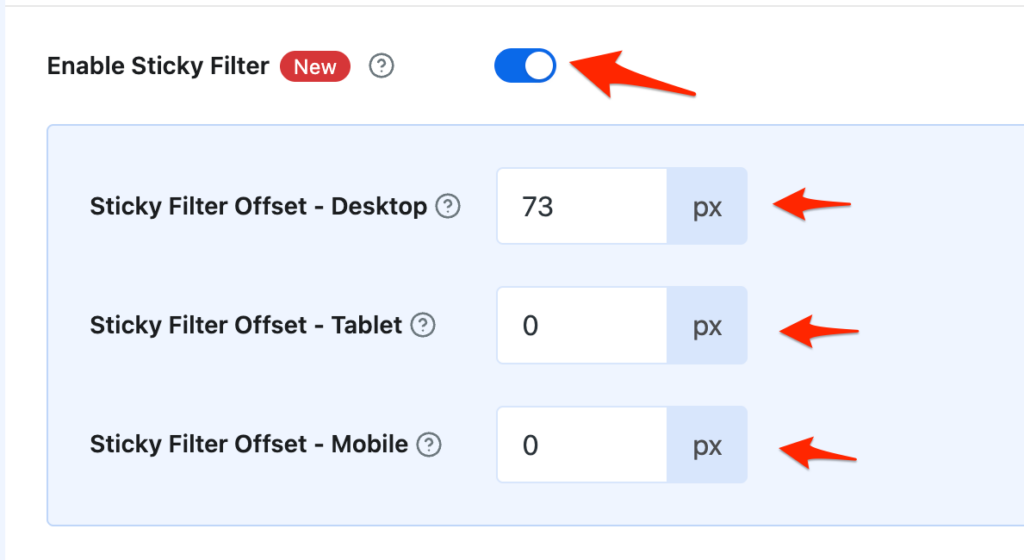Select the Sticky Filter Offset - Tablet label
This screenshot has height=560, width=1024.
[246, 325]
